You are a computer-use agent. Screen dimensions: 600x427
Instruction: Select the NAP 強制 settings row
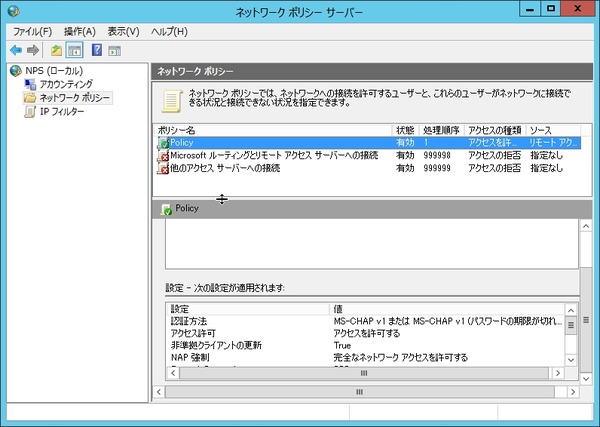pos(366,358)
